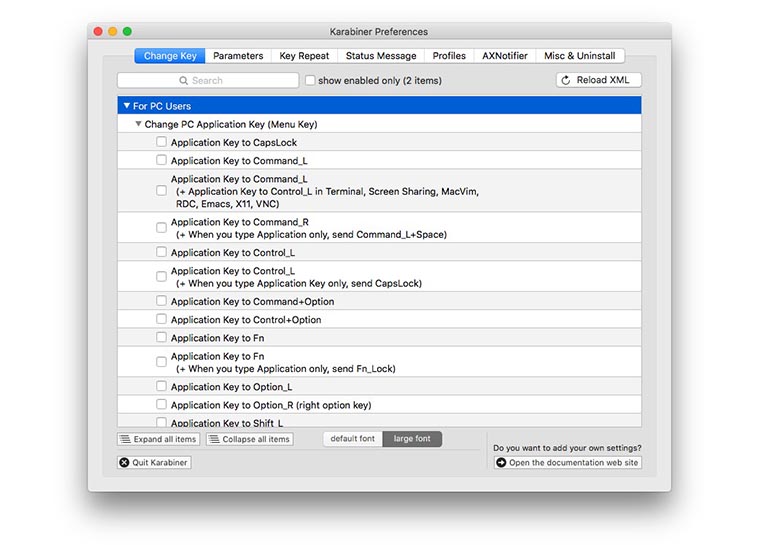760x550 pixels.
Task: Select 'Application Key to Control_L' row text
Action: coord(233,252)
